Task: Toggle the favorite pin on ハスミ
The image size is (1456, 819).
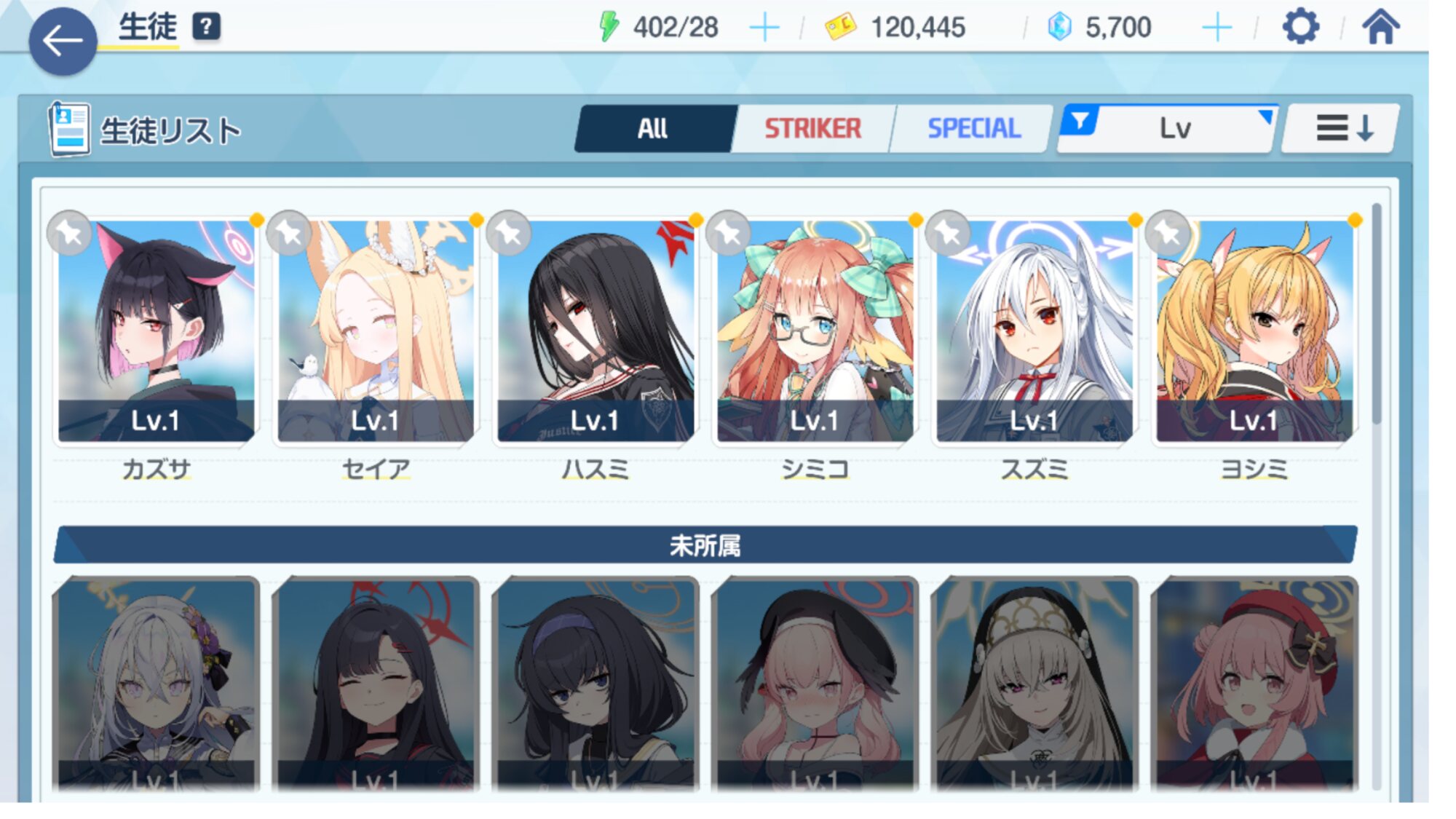Action: pos(509,233)
